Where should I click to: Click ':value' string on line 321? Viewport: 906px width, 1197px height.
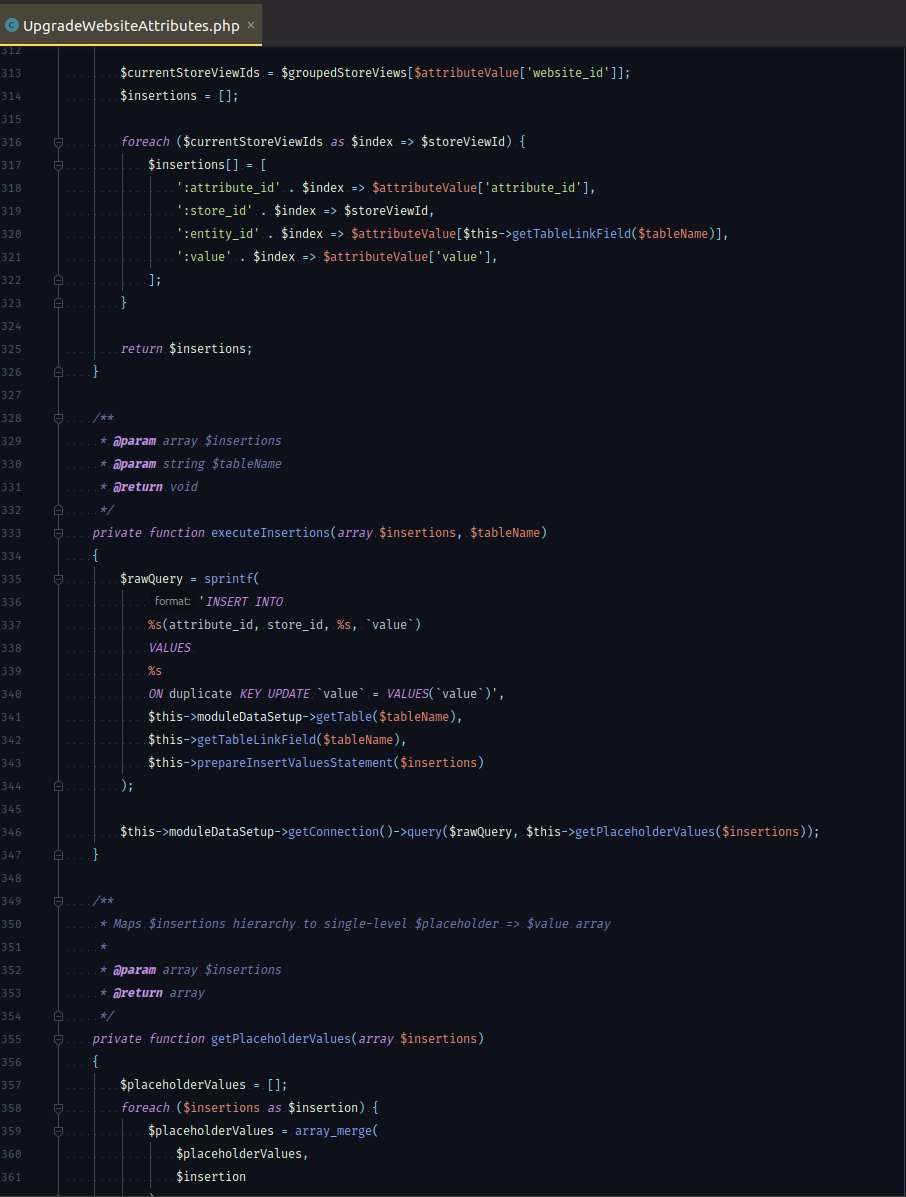click(x=204, y=256)
